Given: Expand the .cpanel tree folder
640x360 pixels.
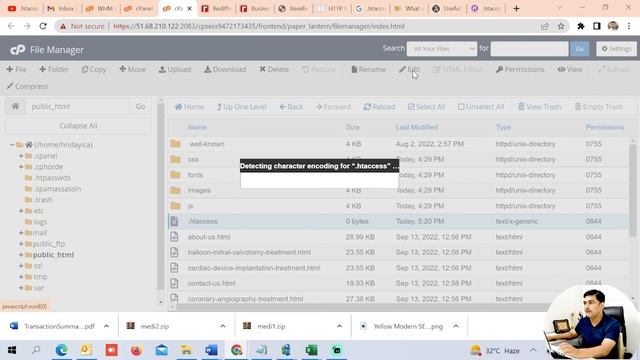Looking at the screenshot, I should 21,156.
